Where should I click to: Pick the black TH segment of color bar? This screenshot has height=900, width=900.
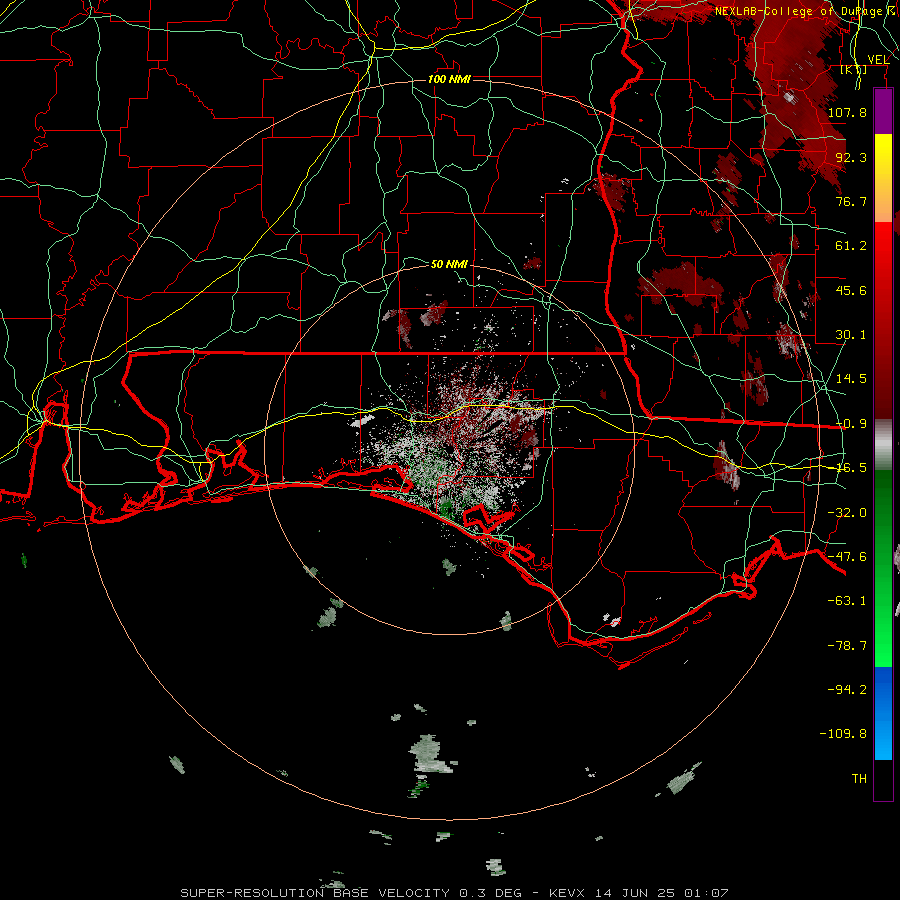click(x=883, y=779)
